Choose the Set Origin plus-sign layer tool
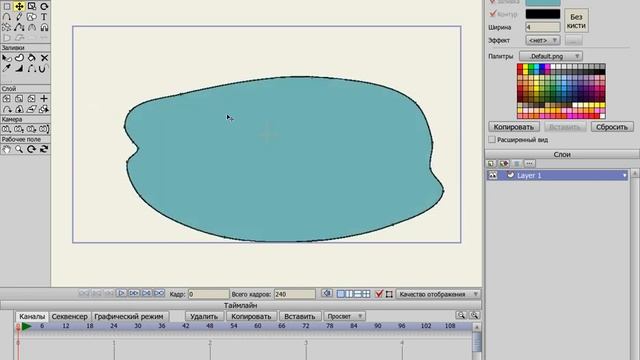 [x=44, y=99]
